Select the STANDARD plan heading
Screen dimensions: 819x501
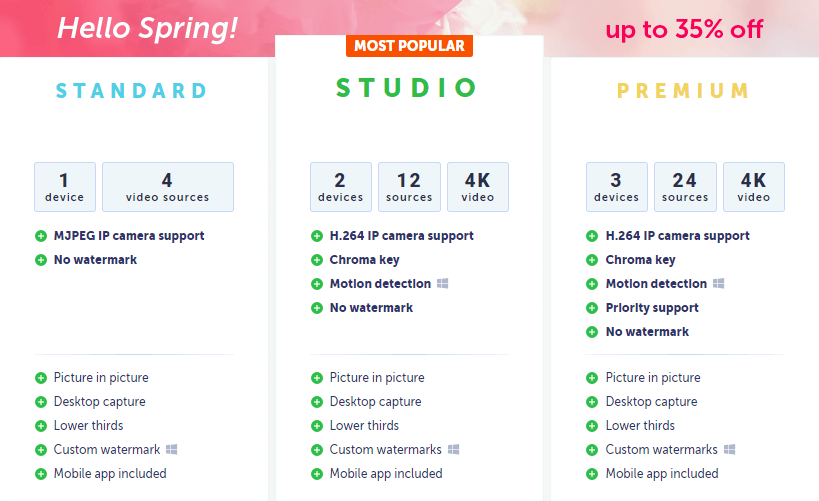pos(132,91)
